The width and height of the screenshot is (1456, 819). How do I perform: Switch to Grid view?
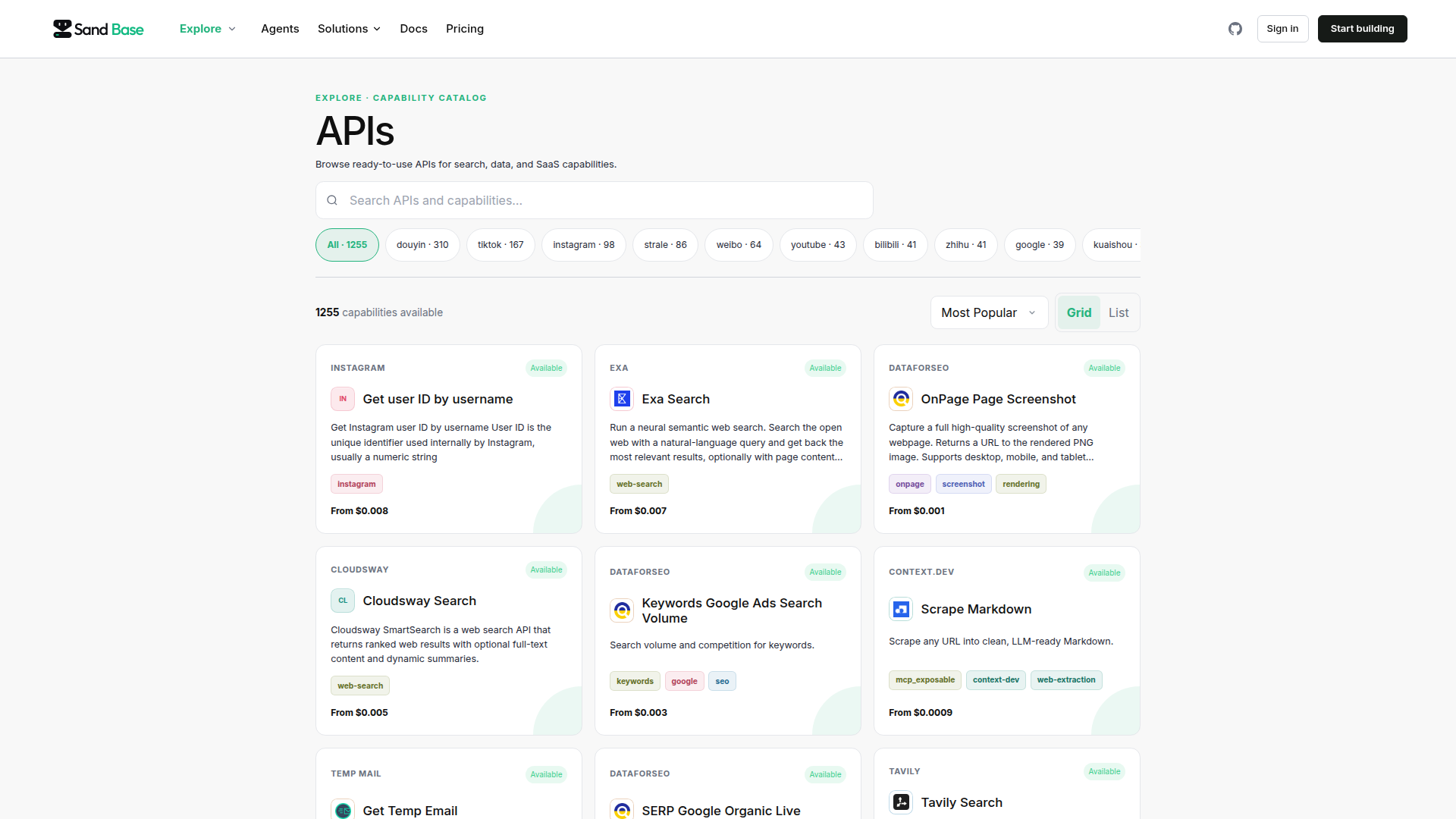point(1079,312)
